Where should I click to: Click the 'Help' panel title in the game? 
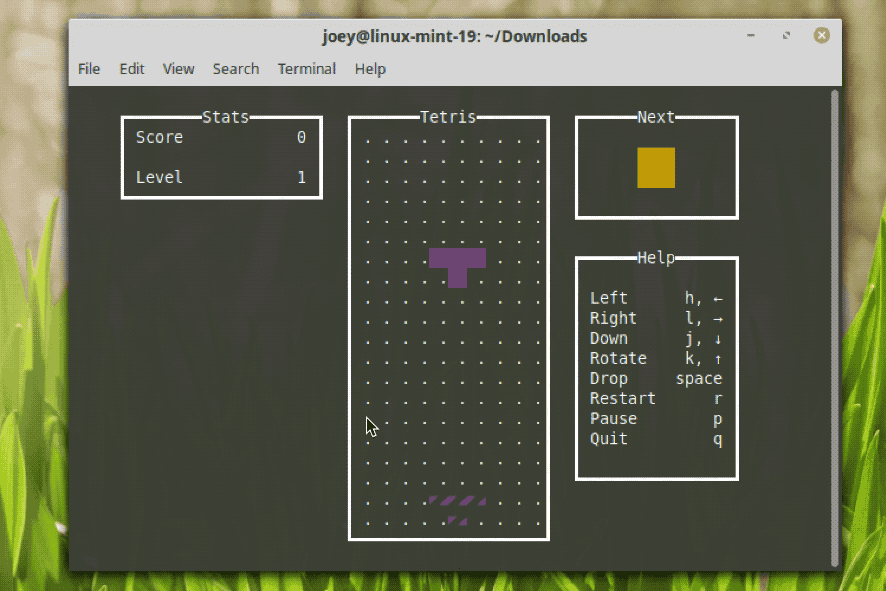click(x=656, y=258)
